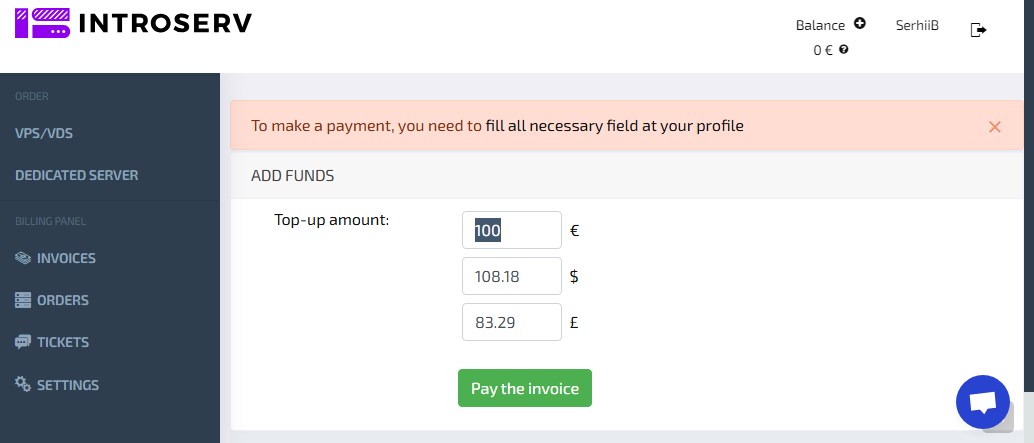Click the Invoices money icon in sidebar
This screenshot has height=443, width=1034.
coord(22,258)
